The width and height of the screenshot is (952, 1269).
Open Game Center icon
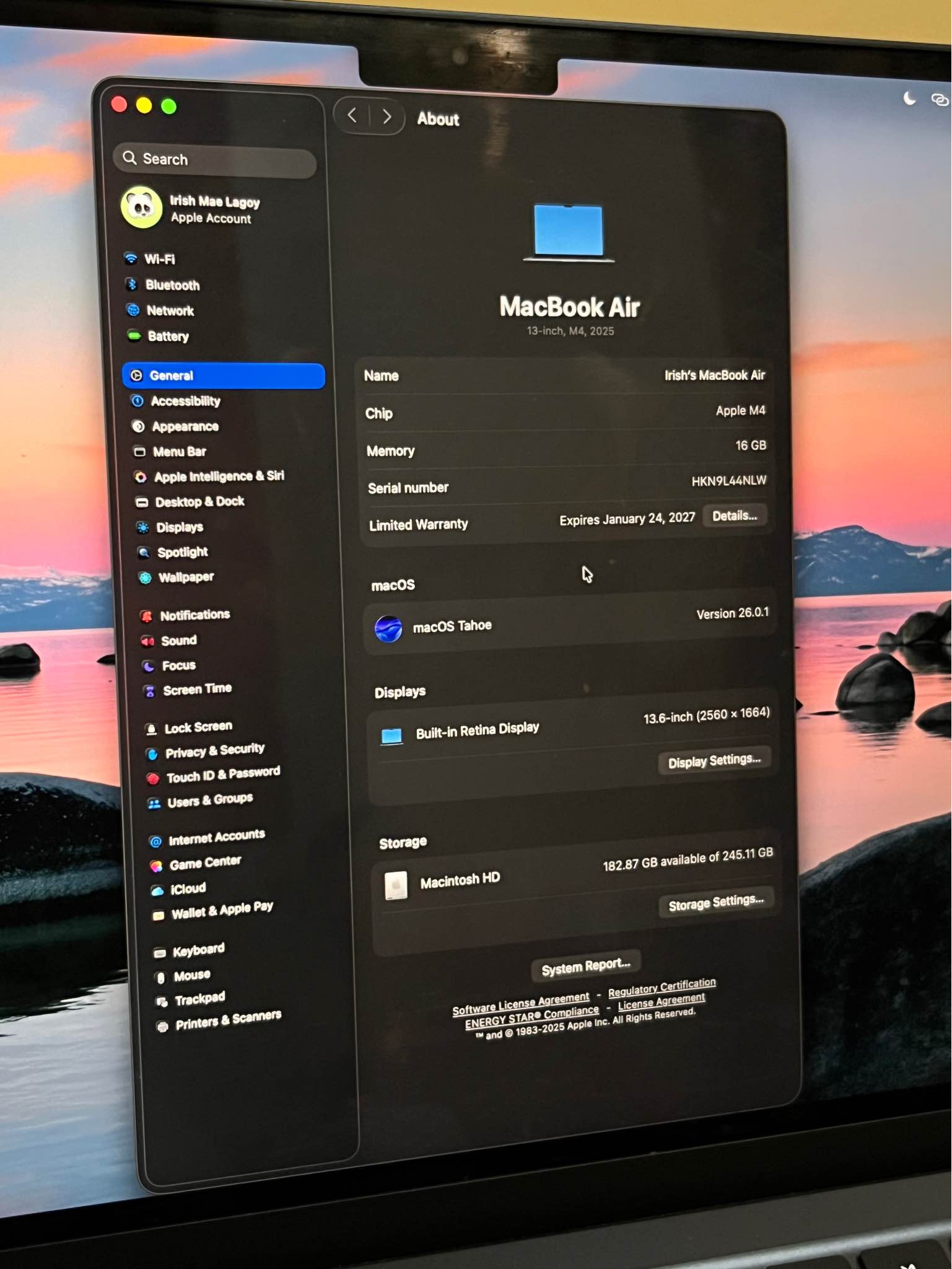click(157, 866)
